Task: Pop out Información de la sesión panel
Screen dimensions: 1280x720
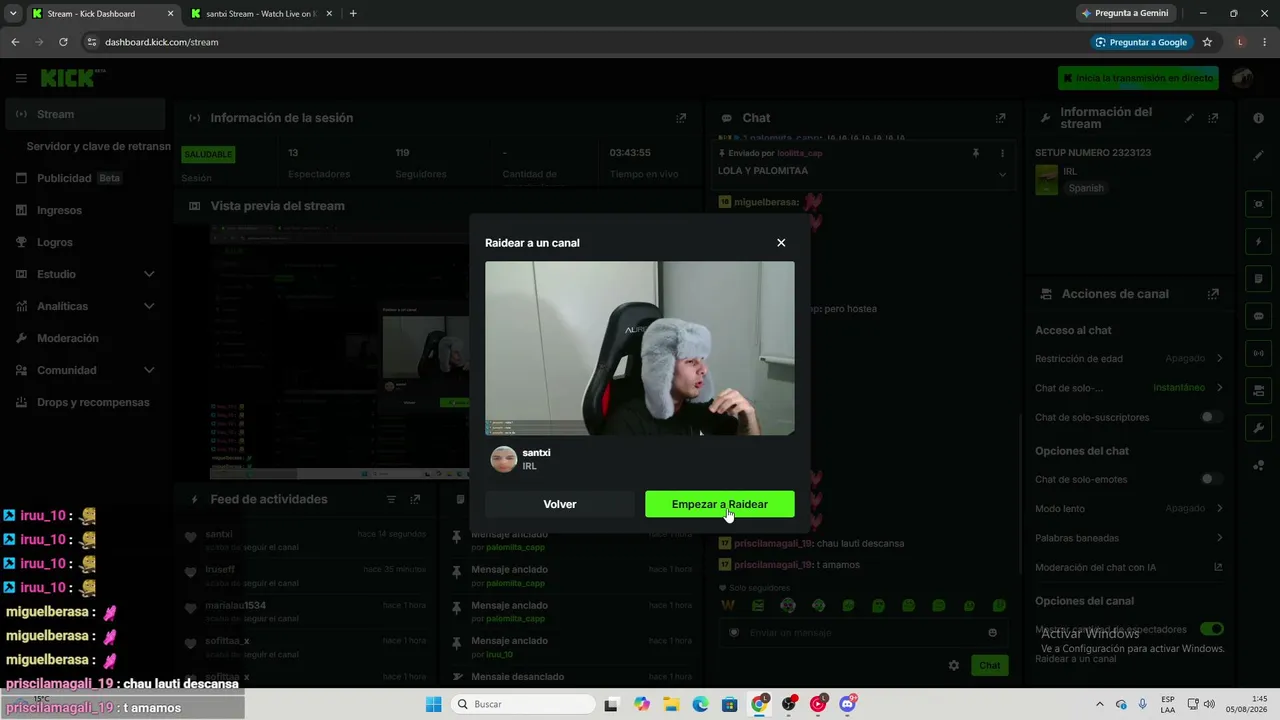Action: click(681, 118)
